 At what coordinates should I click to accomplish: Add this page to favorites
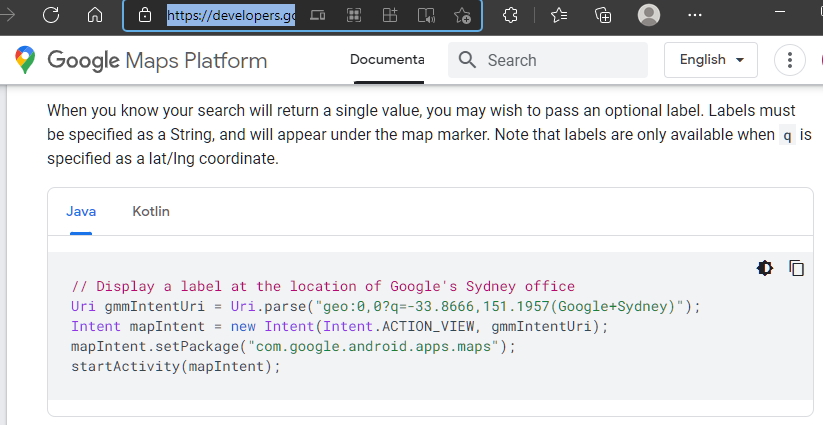pyautogui.click(x=462, y=15)
